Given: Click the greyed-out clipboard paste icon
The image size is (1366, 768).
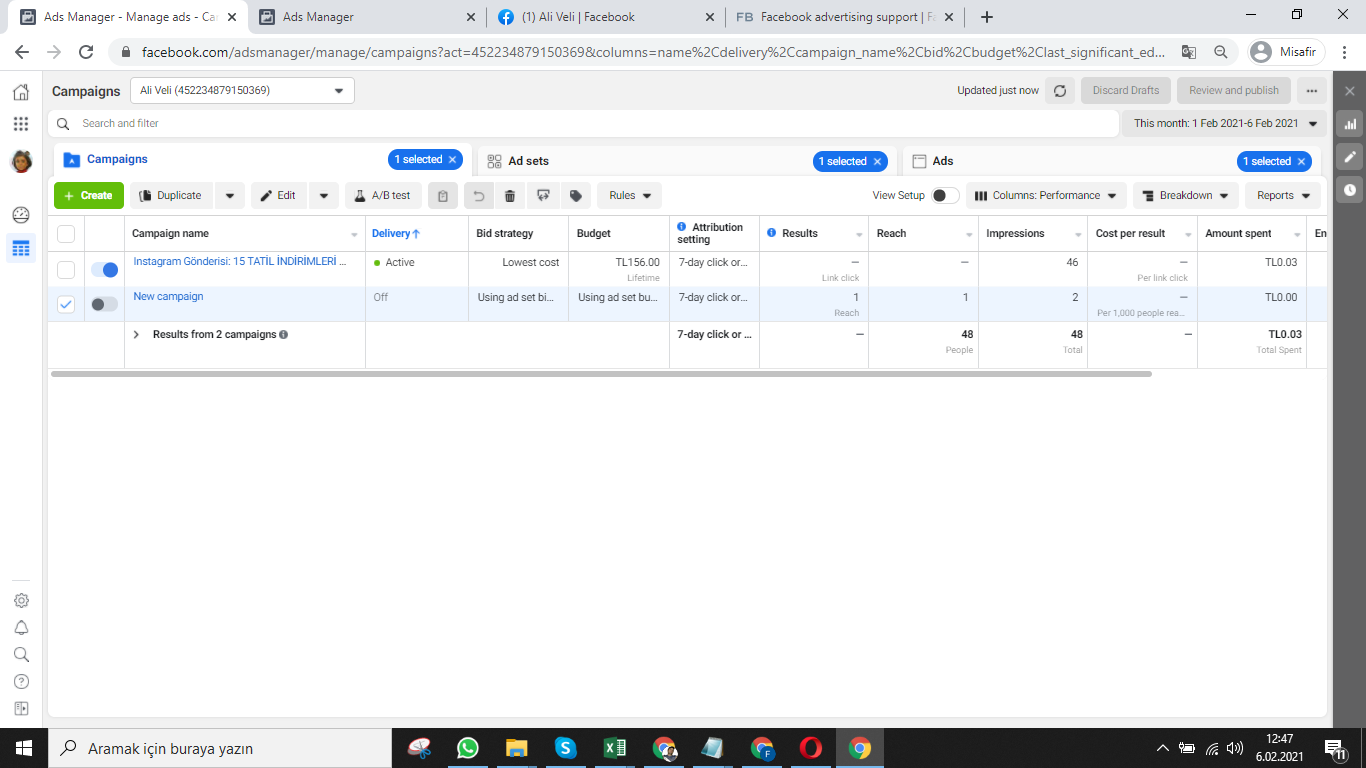Looking at the screenshot, I should (x=443, y=196).
